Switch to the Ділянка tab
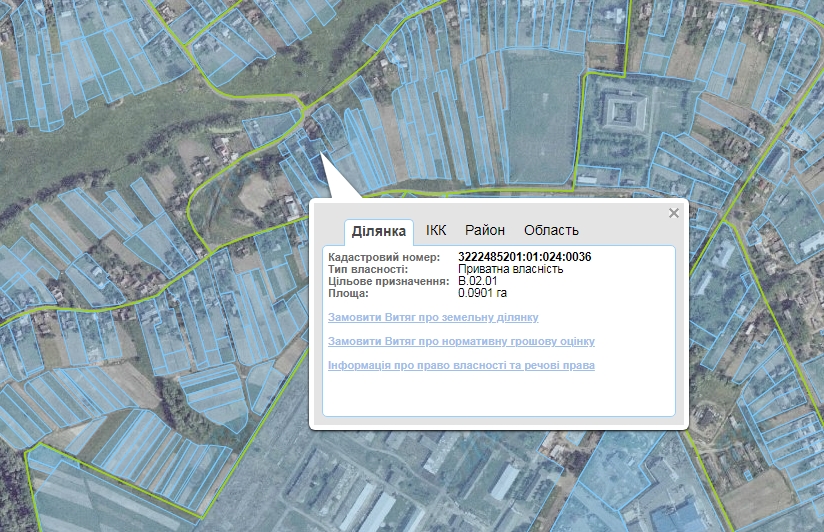The height and width of the screenshot is (532, 824). [378, 231]
